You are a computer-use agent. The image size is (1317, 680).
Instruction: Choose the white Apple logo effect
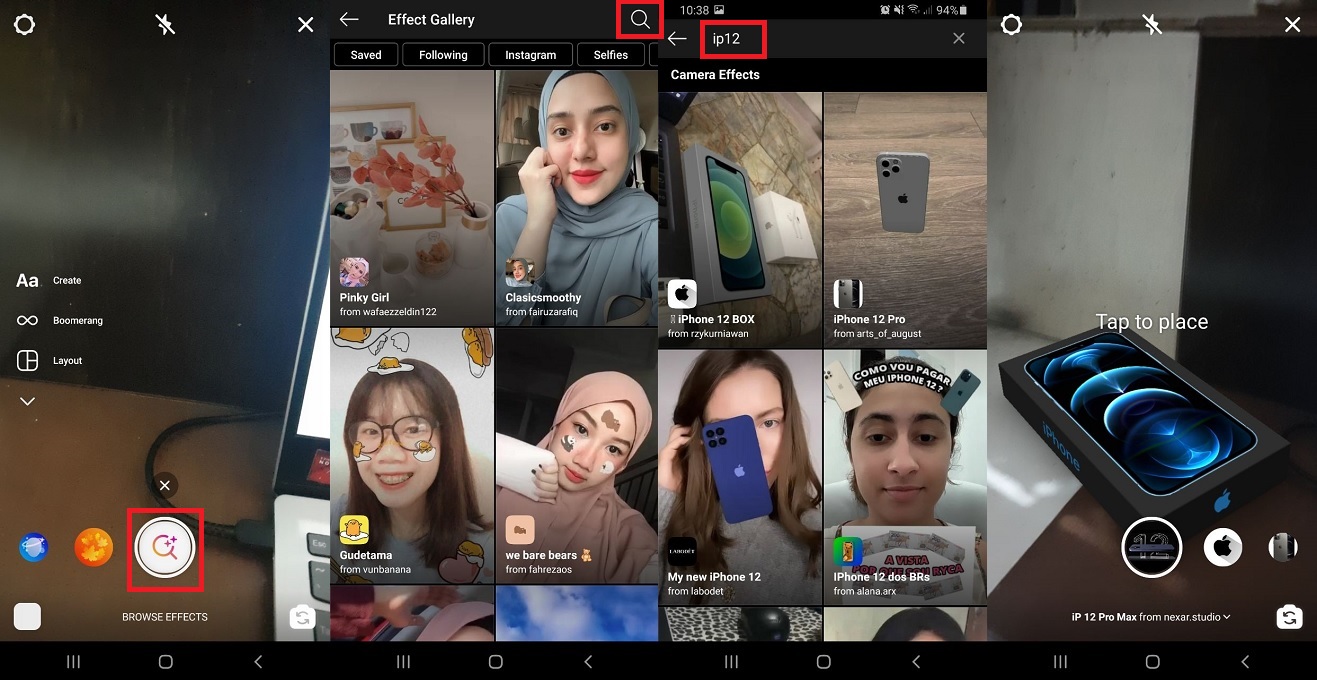point(1222,547)
